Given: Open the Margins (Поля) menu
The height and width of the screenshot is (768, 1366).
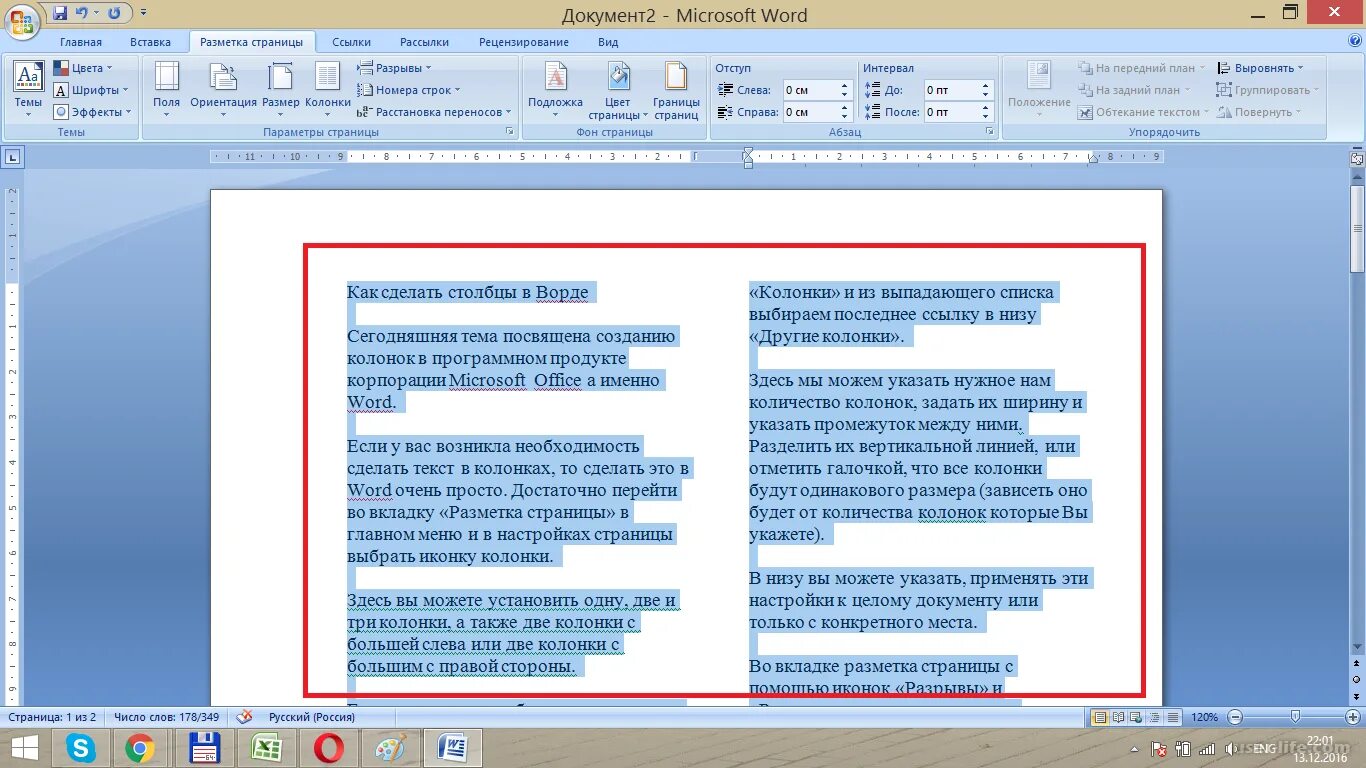Looking at the screenshot, I should pos(167,89).
